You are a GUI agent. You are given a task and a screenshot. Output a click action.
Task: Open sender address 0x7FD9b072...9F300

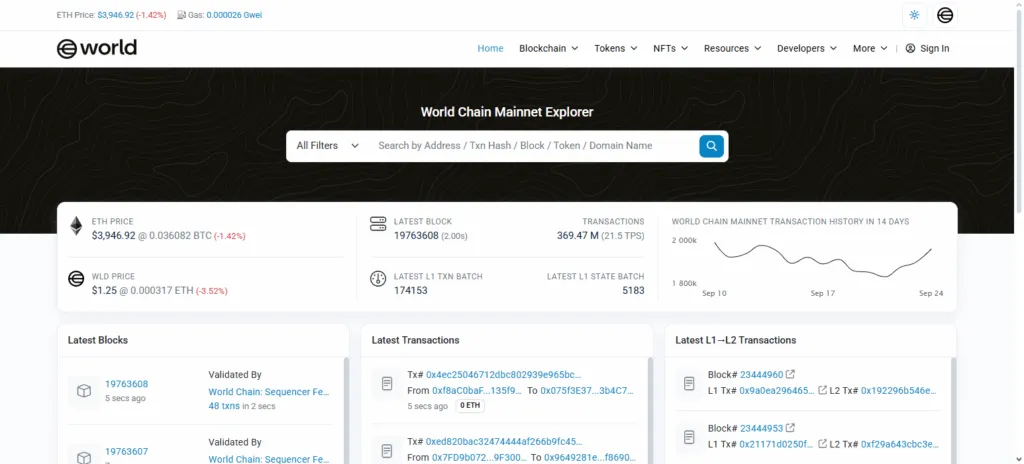tap(479, 457)
